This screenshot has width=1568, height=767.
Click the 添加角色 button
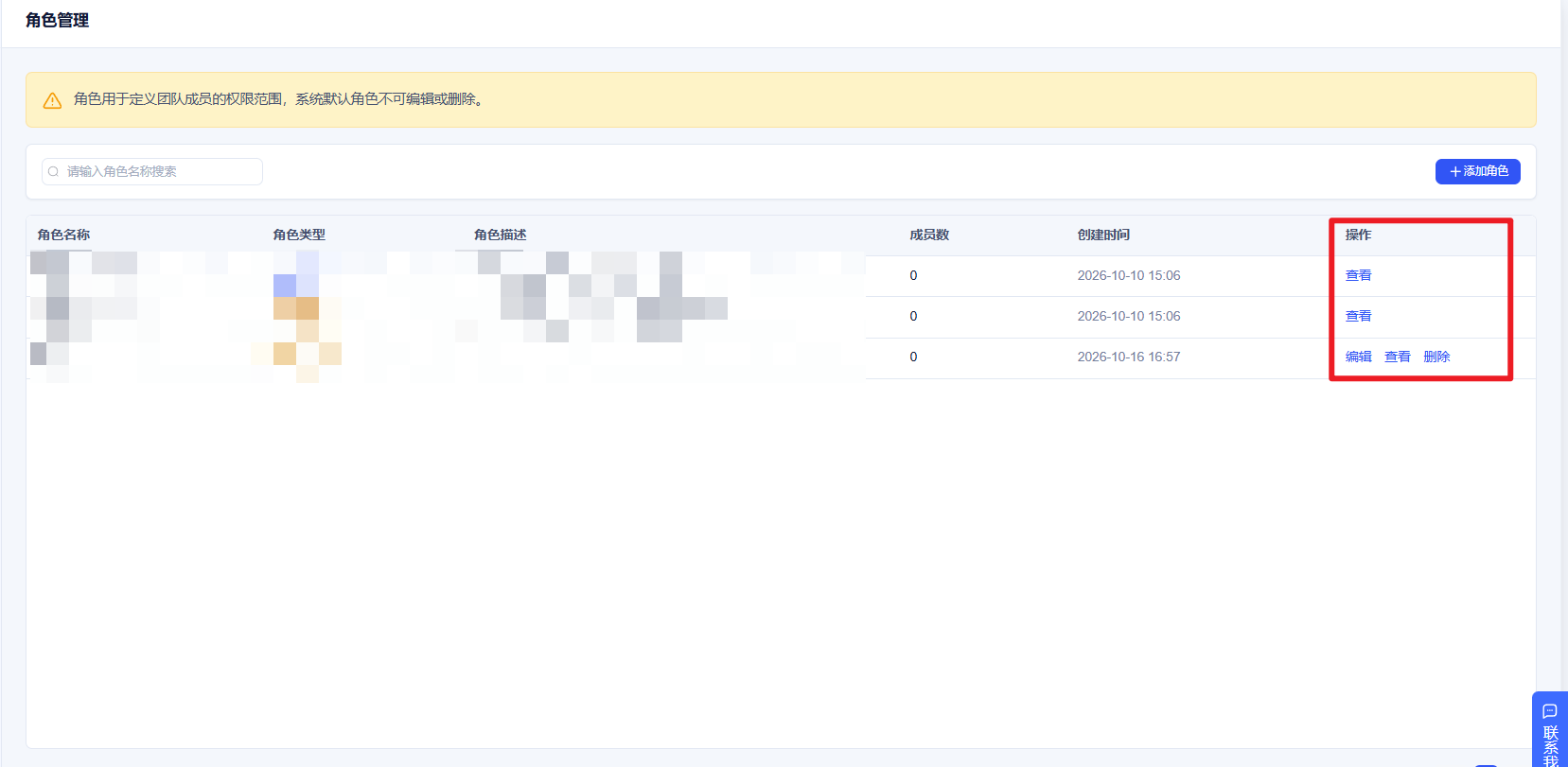click(1478, 171)
